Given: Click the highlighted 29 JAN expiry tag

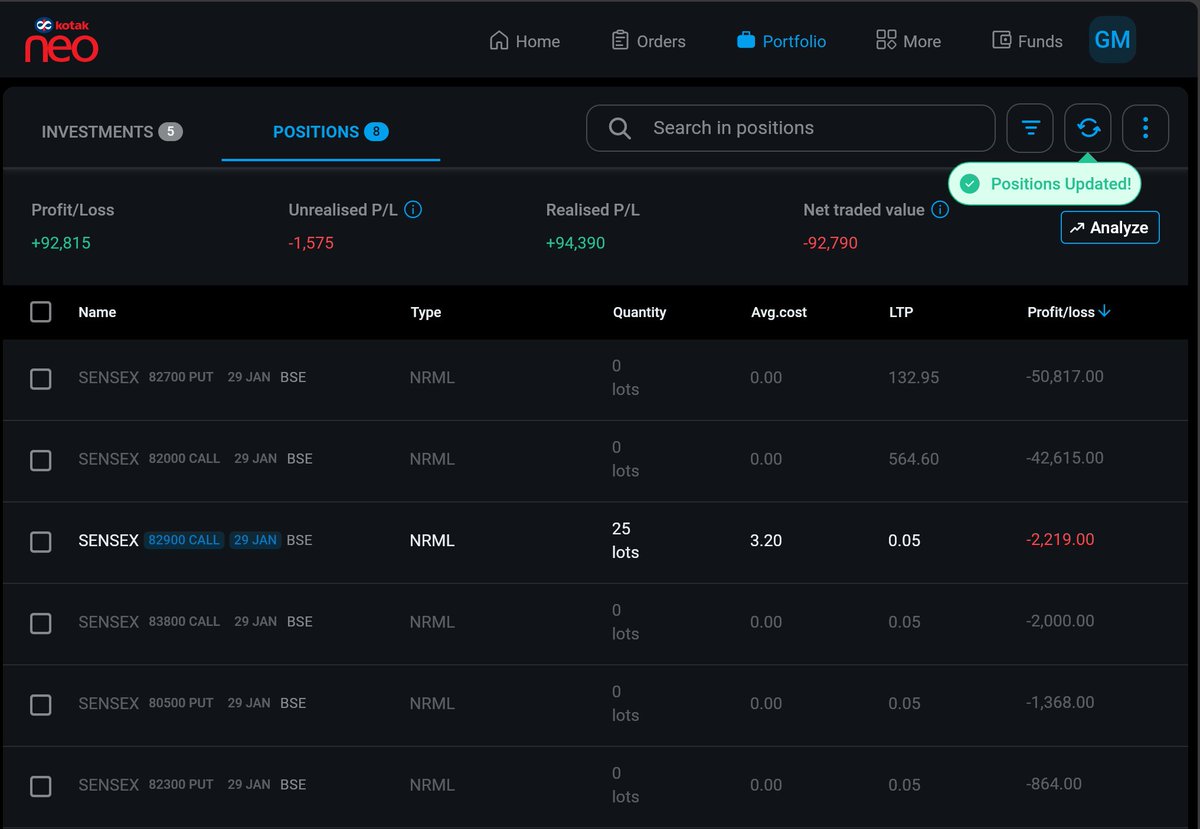Looking at the screenshot, I should click(255, 540).
